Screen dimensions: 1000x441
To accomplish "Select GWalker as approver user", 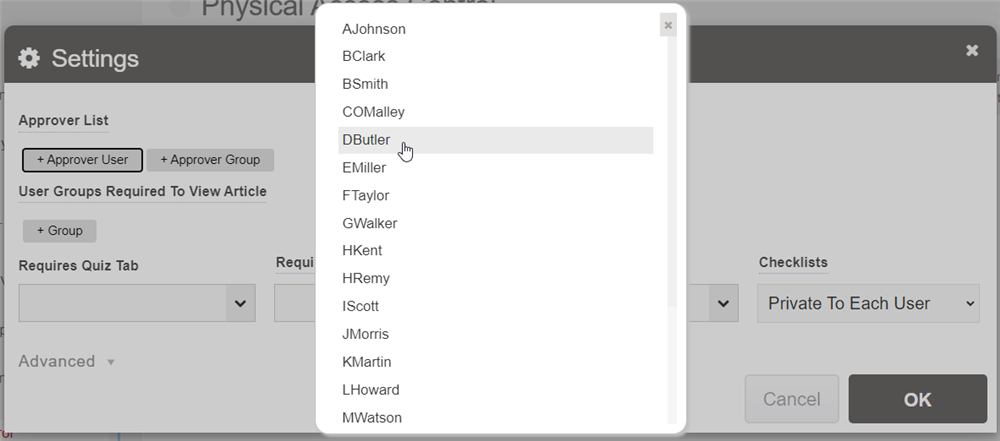I will [x=369, y=223].
